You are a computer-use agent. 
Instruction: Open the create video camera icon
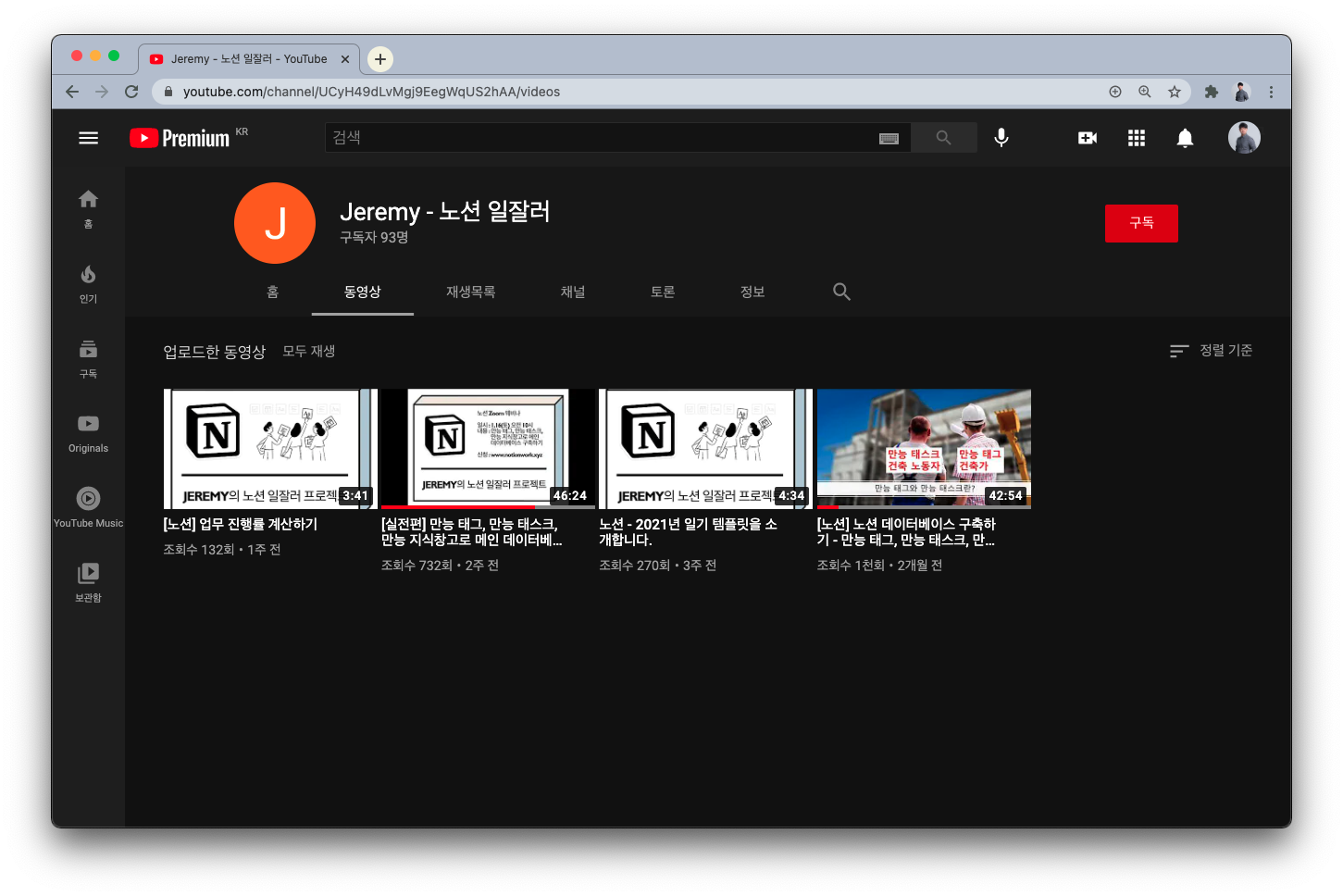[x=1088, y=138]
